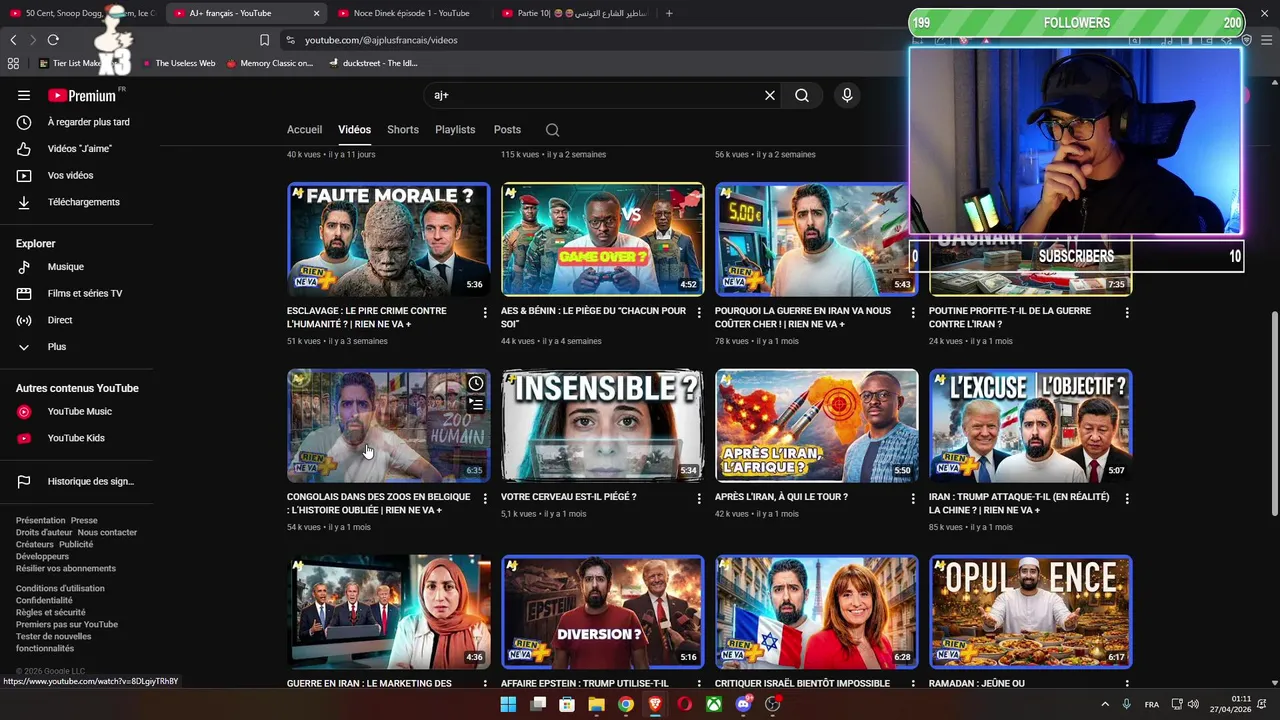Open options for CONGOLAIS DANS DES ZOOS video
Viewport: 1280px width, 720px height.
485,498
